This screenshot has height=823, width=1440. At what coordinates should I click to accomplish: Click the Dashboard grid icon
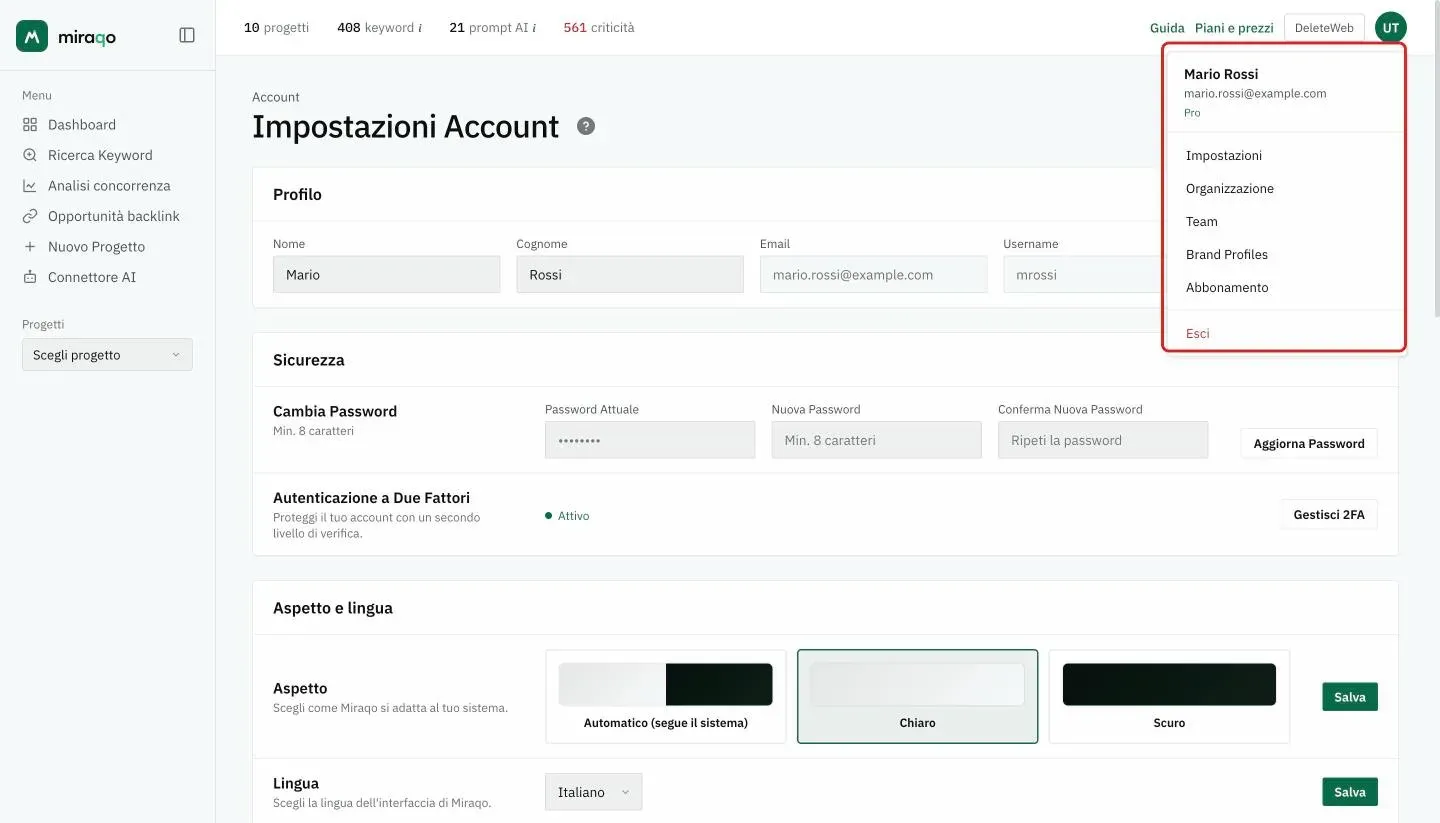click(30, 125)
